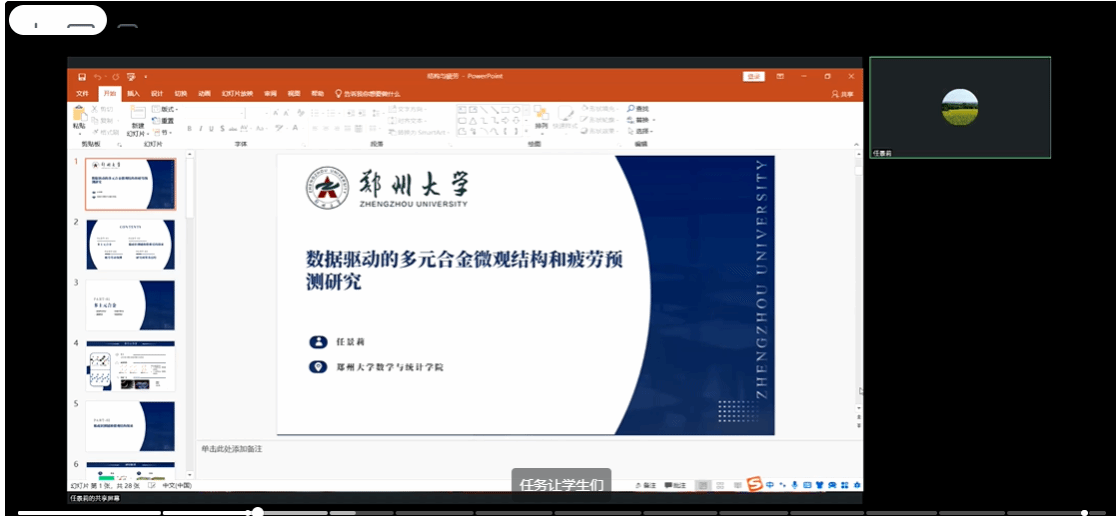Switch to the Design (设计) tab
The height and width of the screenshot is (516, 1116).
[157, 93]
